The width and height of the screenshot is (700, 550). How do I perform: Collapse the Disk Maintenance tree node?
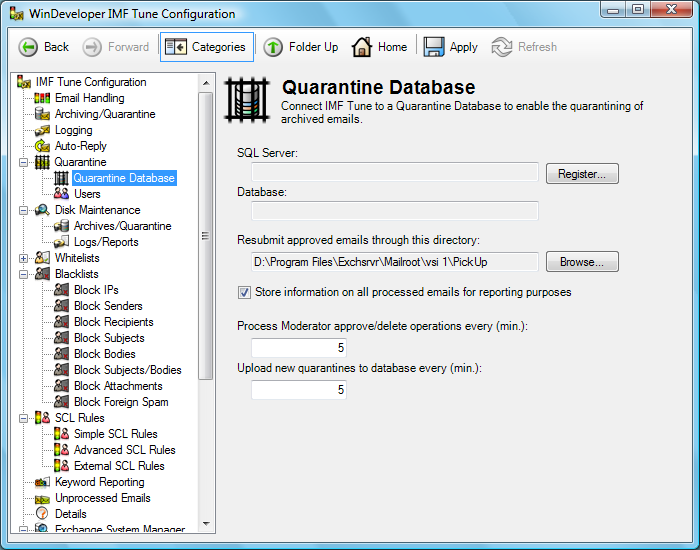[x=23, y=210]
